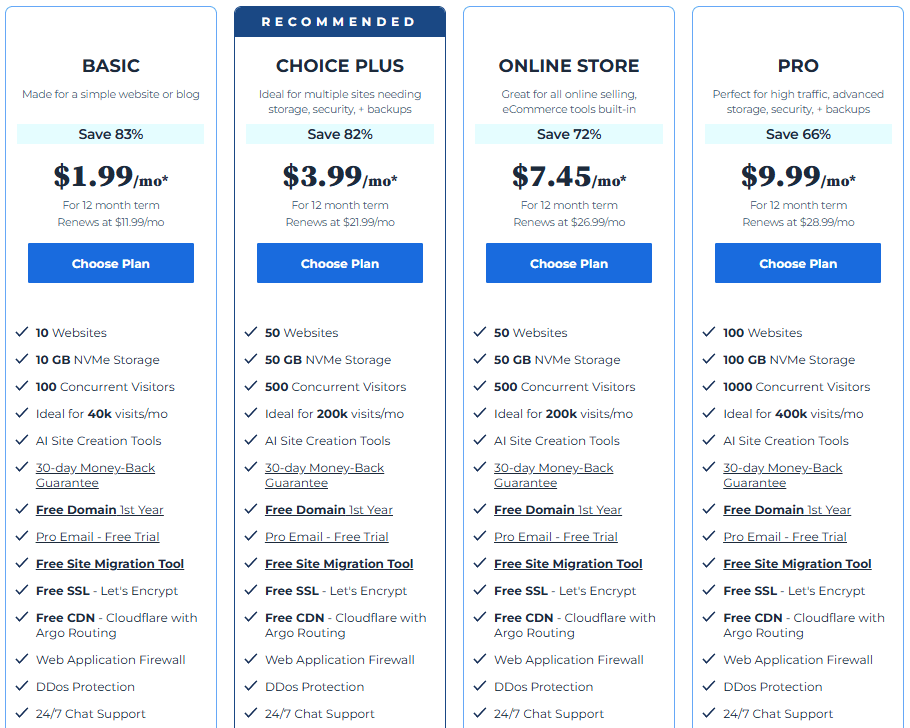This screenshot has height=728, width=910.
Task: Choose the Choice Plus plan
Action: point(339,263)
